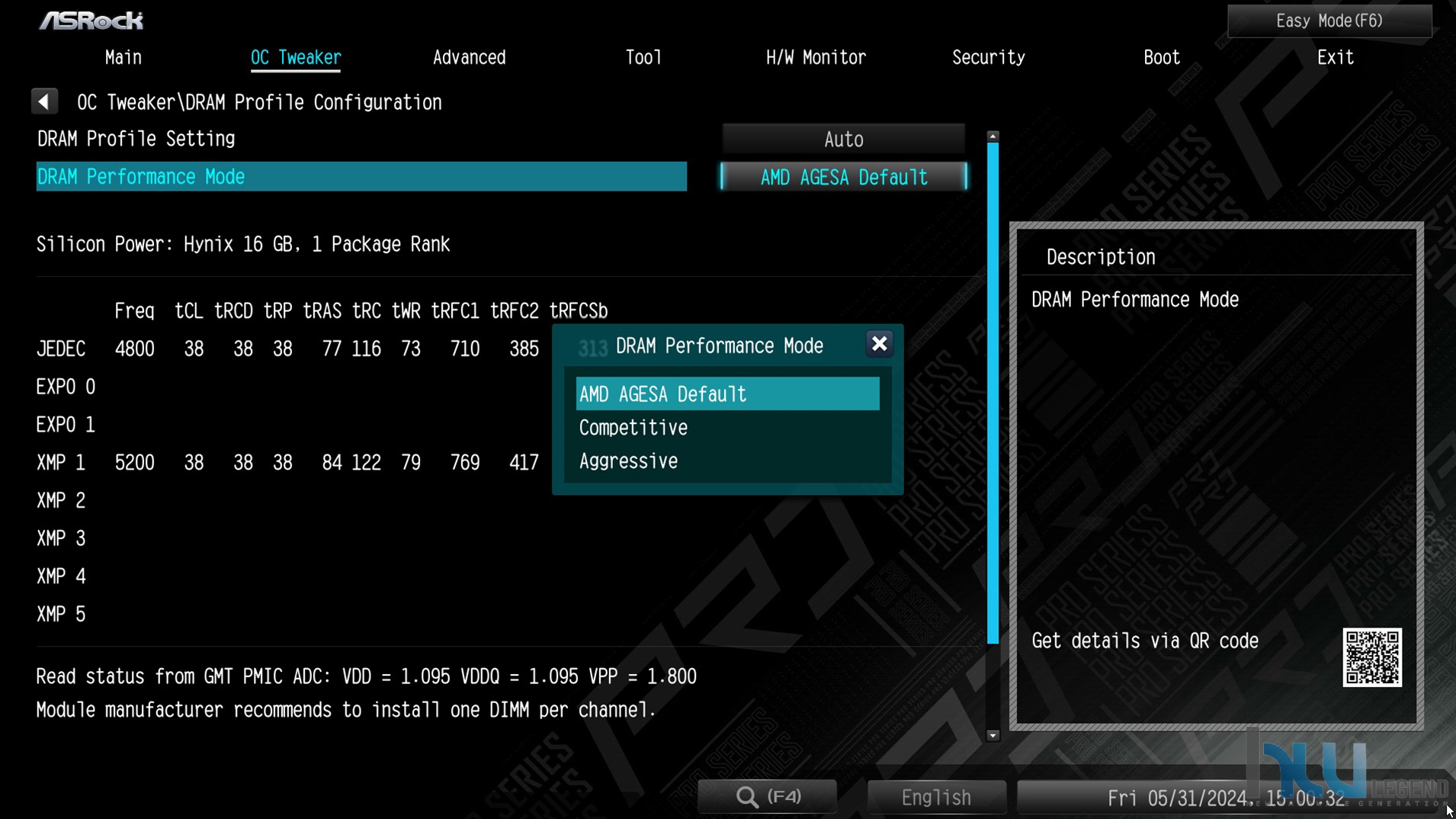Switch to Easy Mode (F6)
This screenshot has width=1456, height=819.
1329,21
